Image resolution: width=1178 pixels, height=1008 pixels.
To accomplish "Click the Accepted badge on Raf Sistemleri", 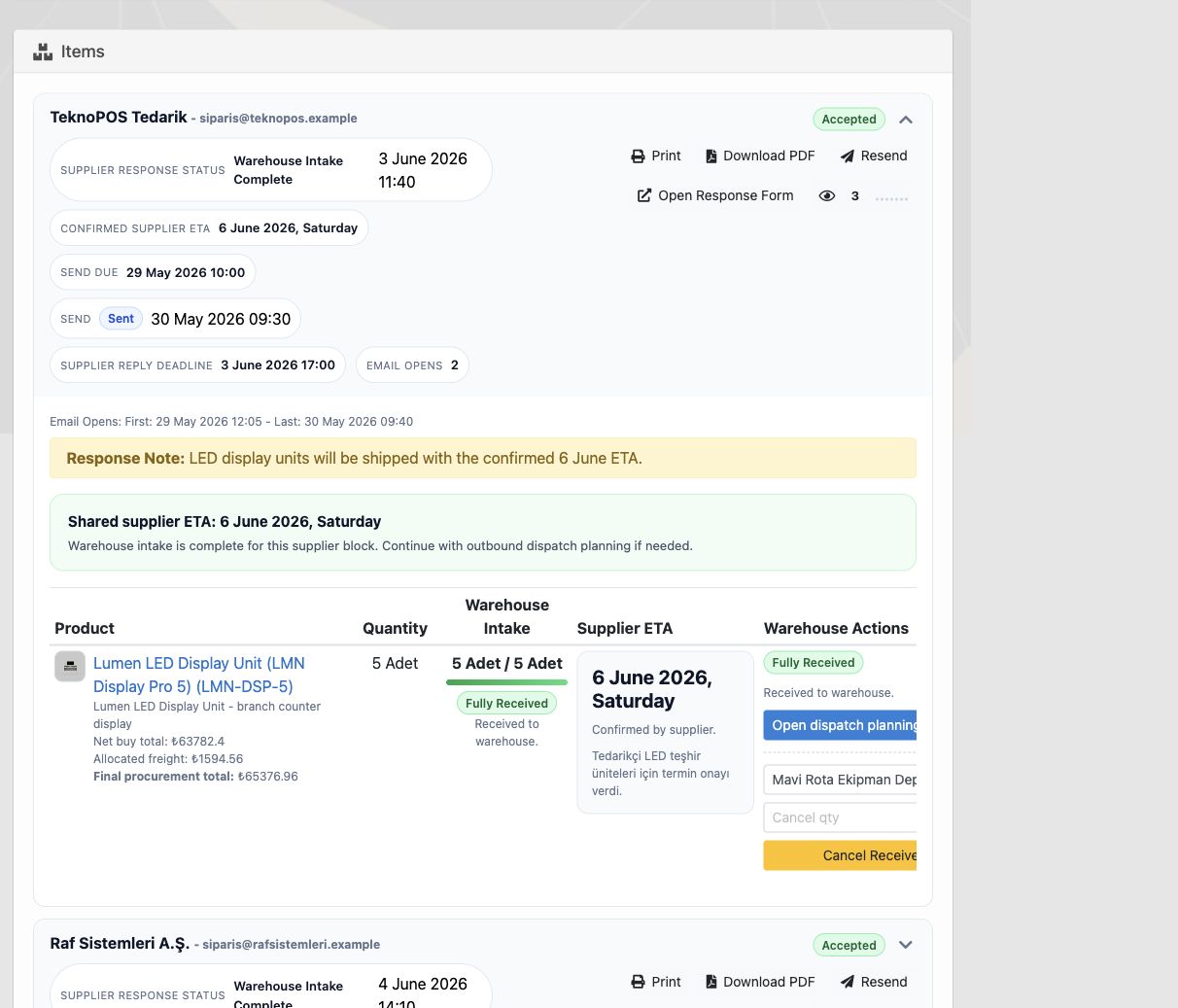I will 849,945.
